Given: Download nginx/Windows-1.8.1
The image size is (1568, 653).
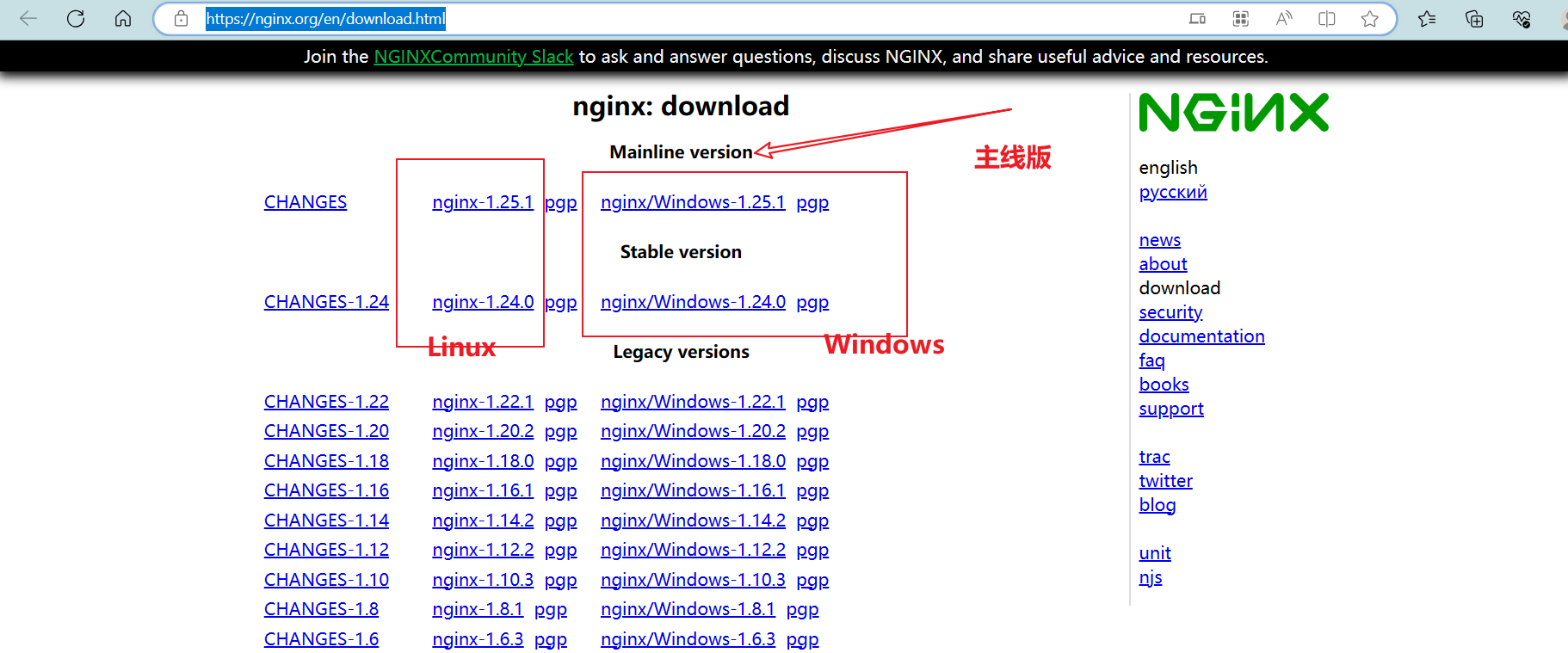Looking at the screenshot, I should pyautogui.click(x=688, y=609).
